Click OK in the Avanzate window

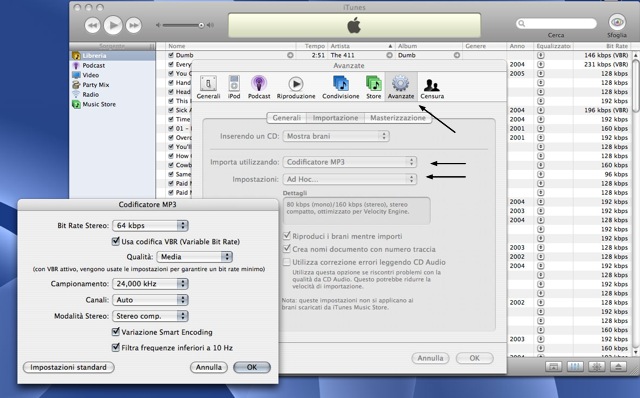[x=474, y=358]
